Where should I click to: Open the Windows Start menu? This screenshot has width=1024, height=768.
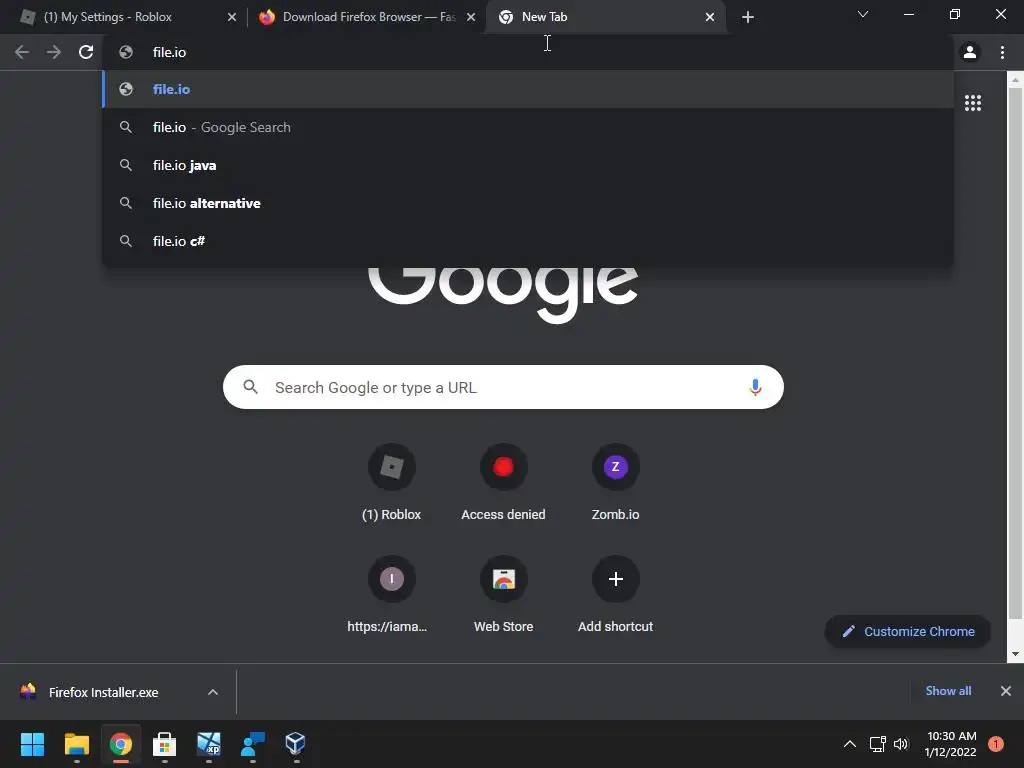[32, 744]
